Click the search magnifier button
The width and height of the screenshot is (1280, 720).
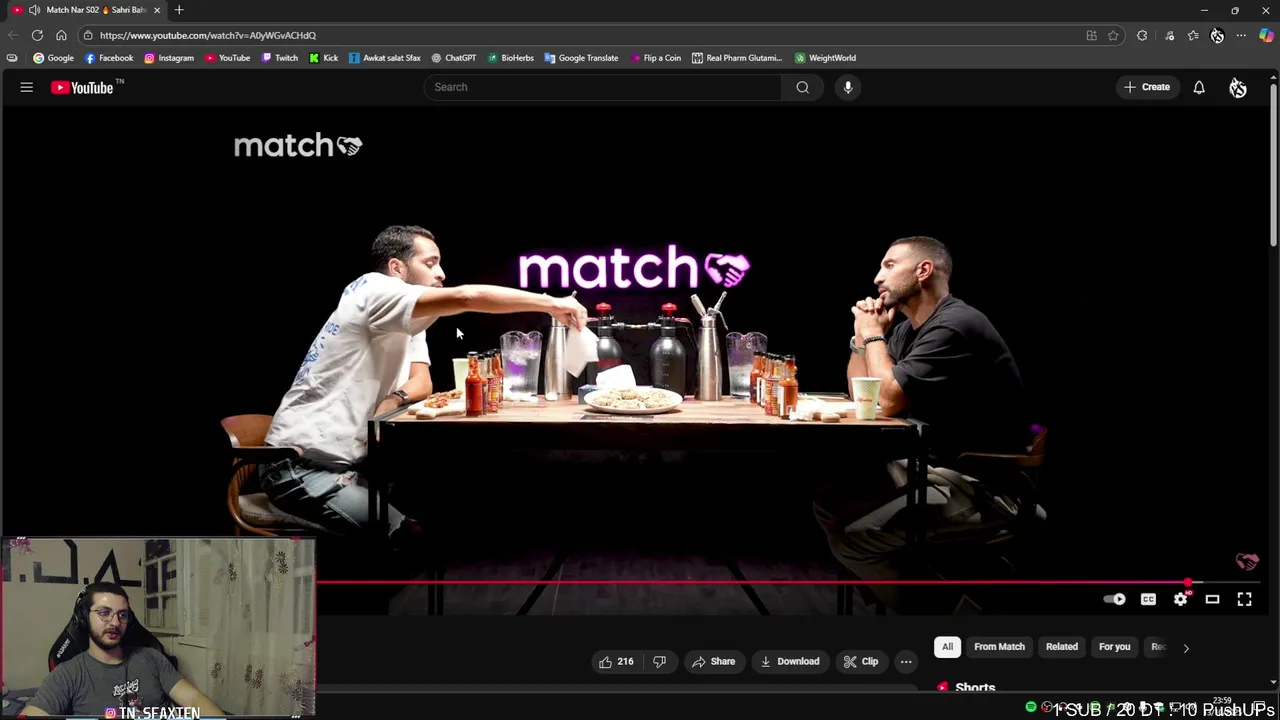tap(802, 87)
